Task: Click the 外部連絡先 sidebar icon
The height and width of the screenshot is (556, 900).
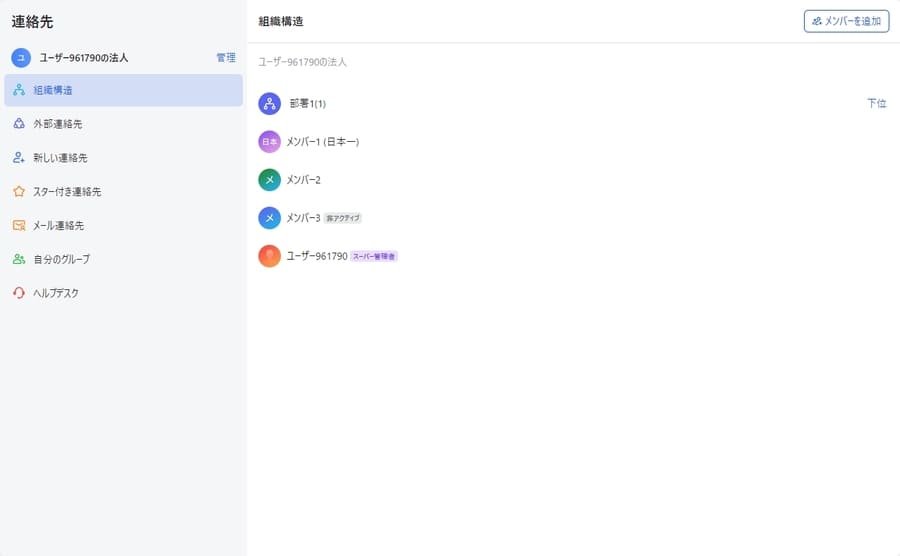Action: (x=19, y=124)
